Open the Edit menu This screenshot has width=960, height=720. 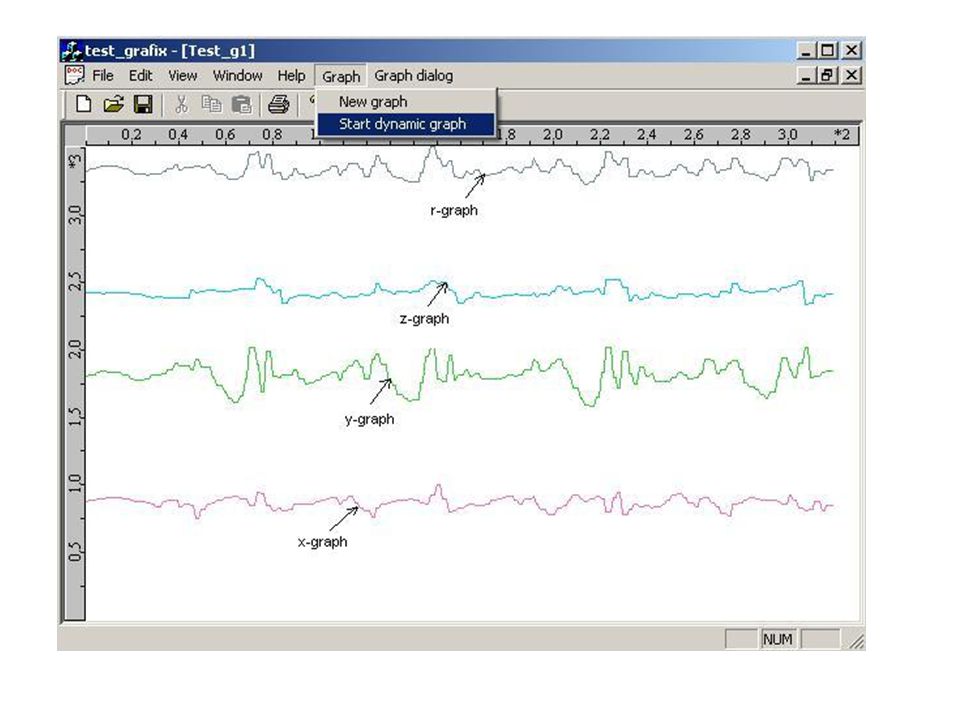coord(140,75)
